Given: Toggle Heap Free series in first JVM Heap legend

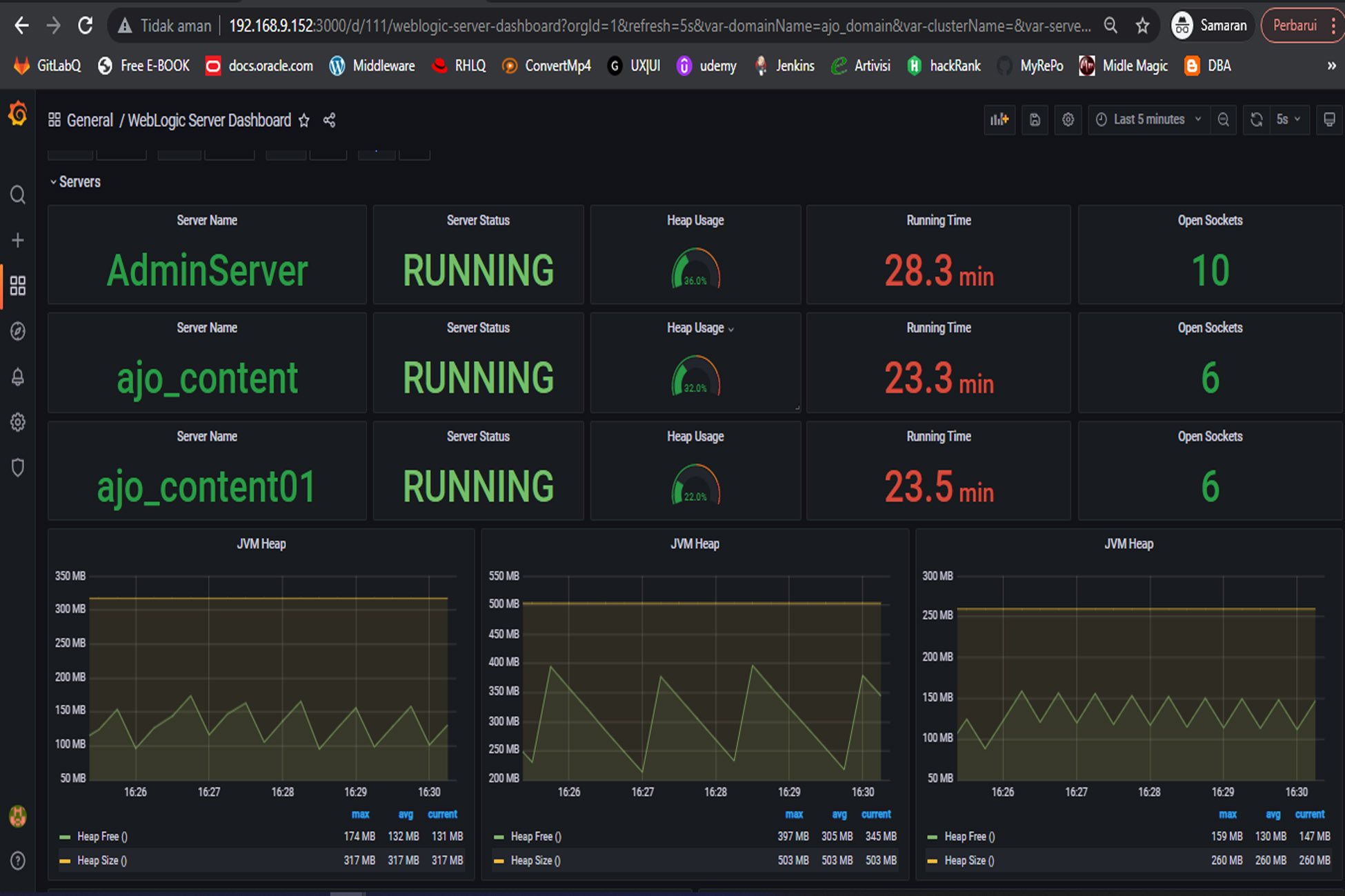Looking at the screenshot, I should [102, 837].
